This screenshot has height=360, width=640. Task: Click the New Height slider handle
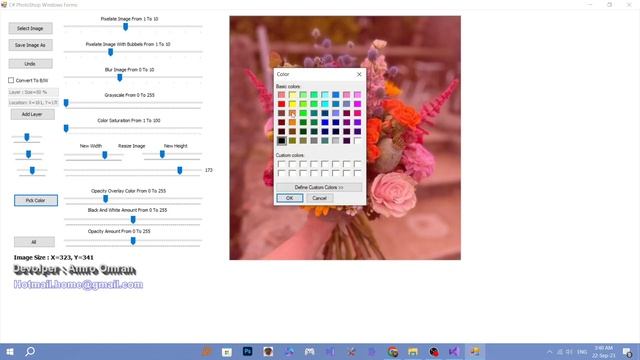tap(162, 154)
